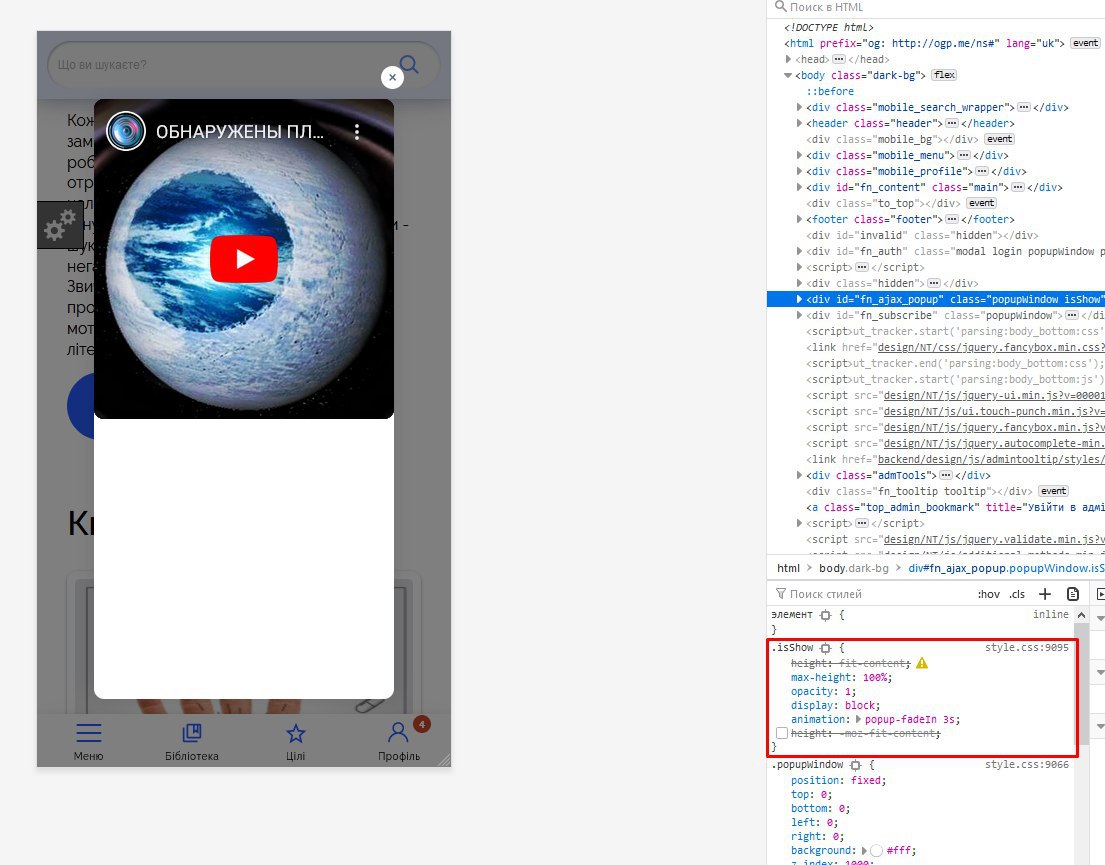
Task: Select a.top_admin_bookmark row
Action: tap(956, 508)
